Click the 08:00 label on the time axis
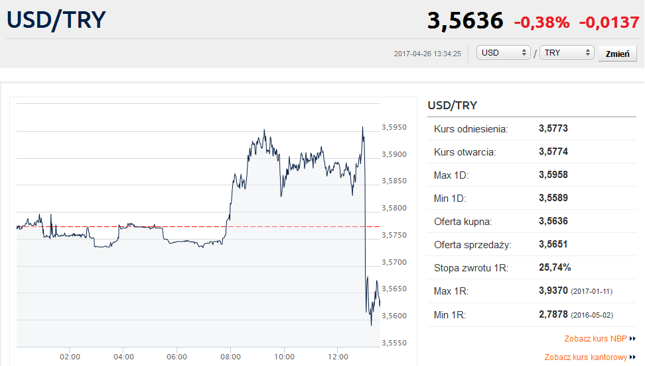Image resolution: width=645 pixels, height=366 pixels. pyautogui.click(x=230, y=357)
